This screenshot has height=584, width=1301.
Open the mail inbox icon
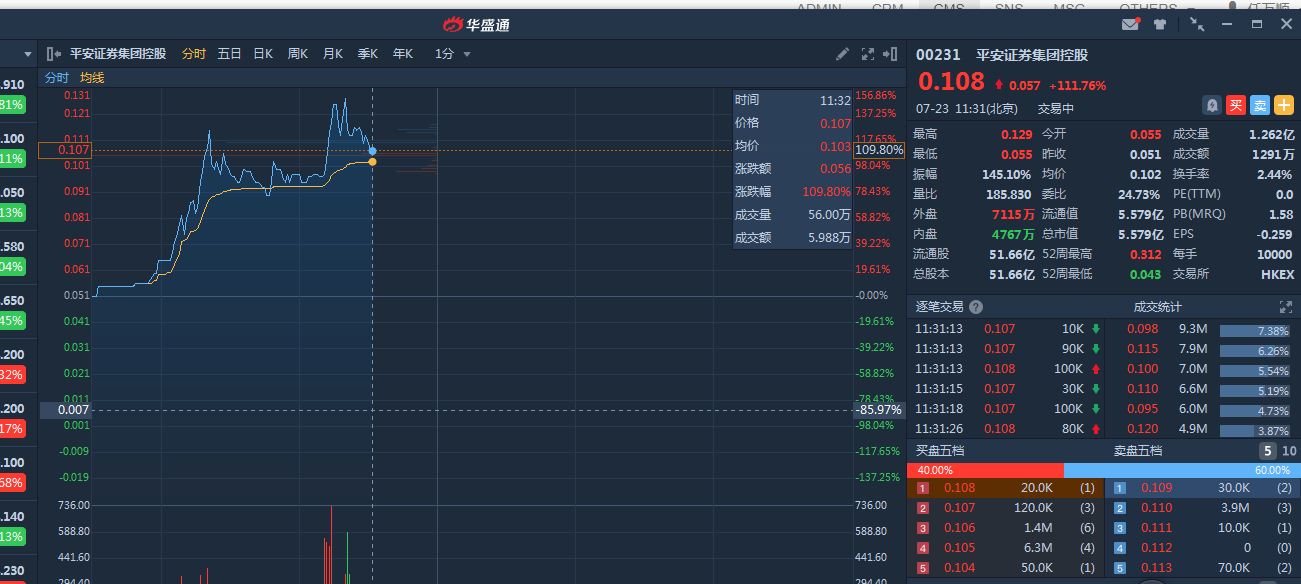tap(1131, 25)
